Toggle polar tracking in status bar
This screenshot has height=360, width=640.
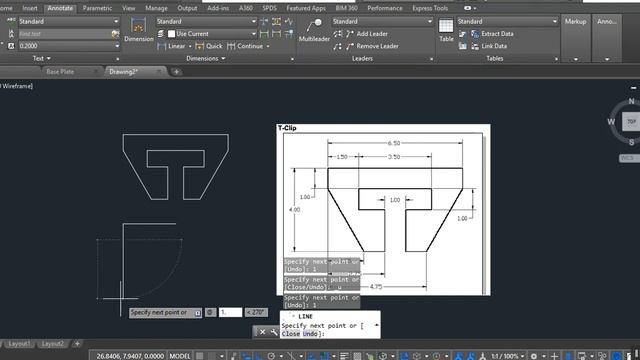[271, 356]
